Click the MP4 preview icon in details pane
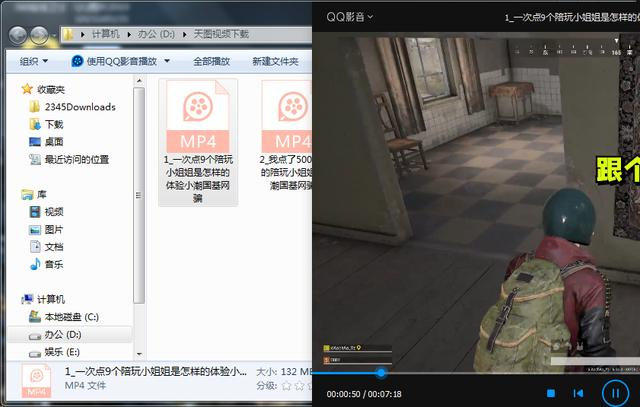The height and width of the screenshot is (407, 640). point(37,381)
